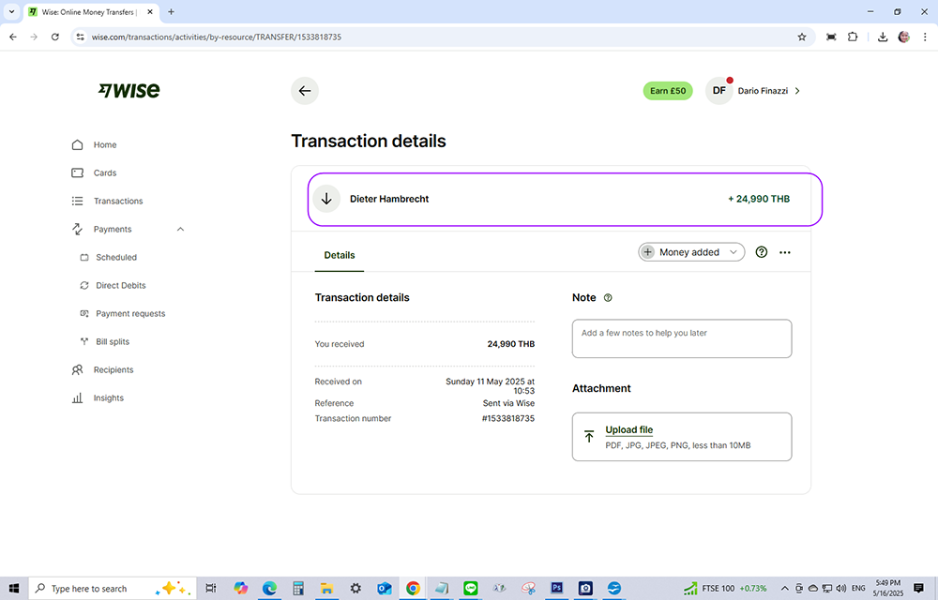
Task: Click the help question mark icon
Action: [761, 252]
